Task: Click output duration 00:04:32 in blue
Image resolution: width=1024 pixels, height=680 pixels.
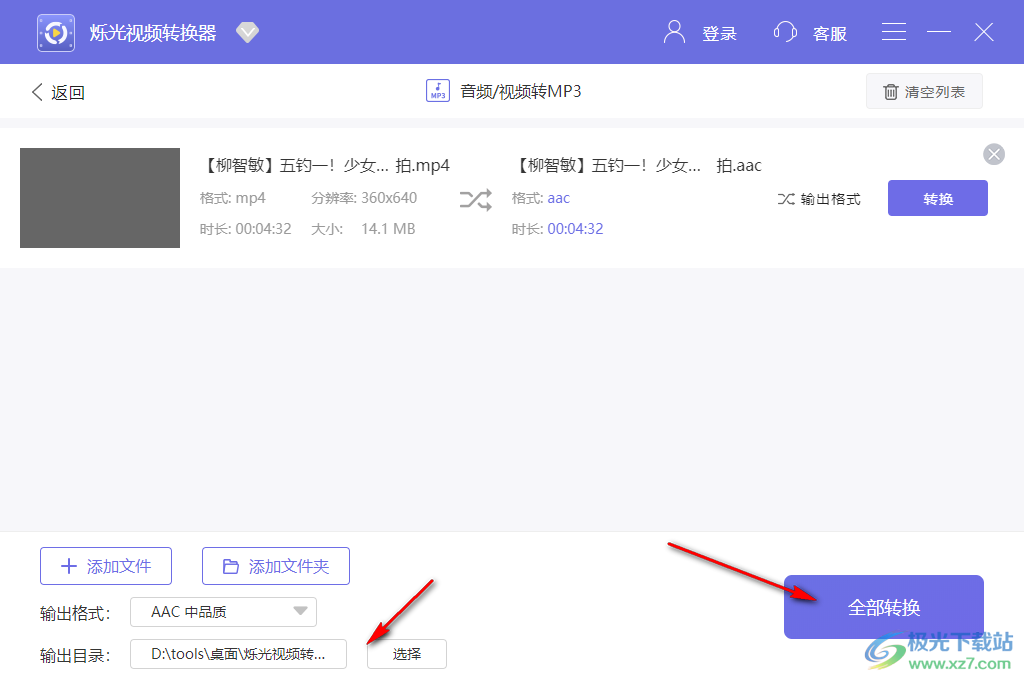Action: click(575, 229)
